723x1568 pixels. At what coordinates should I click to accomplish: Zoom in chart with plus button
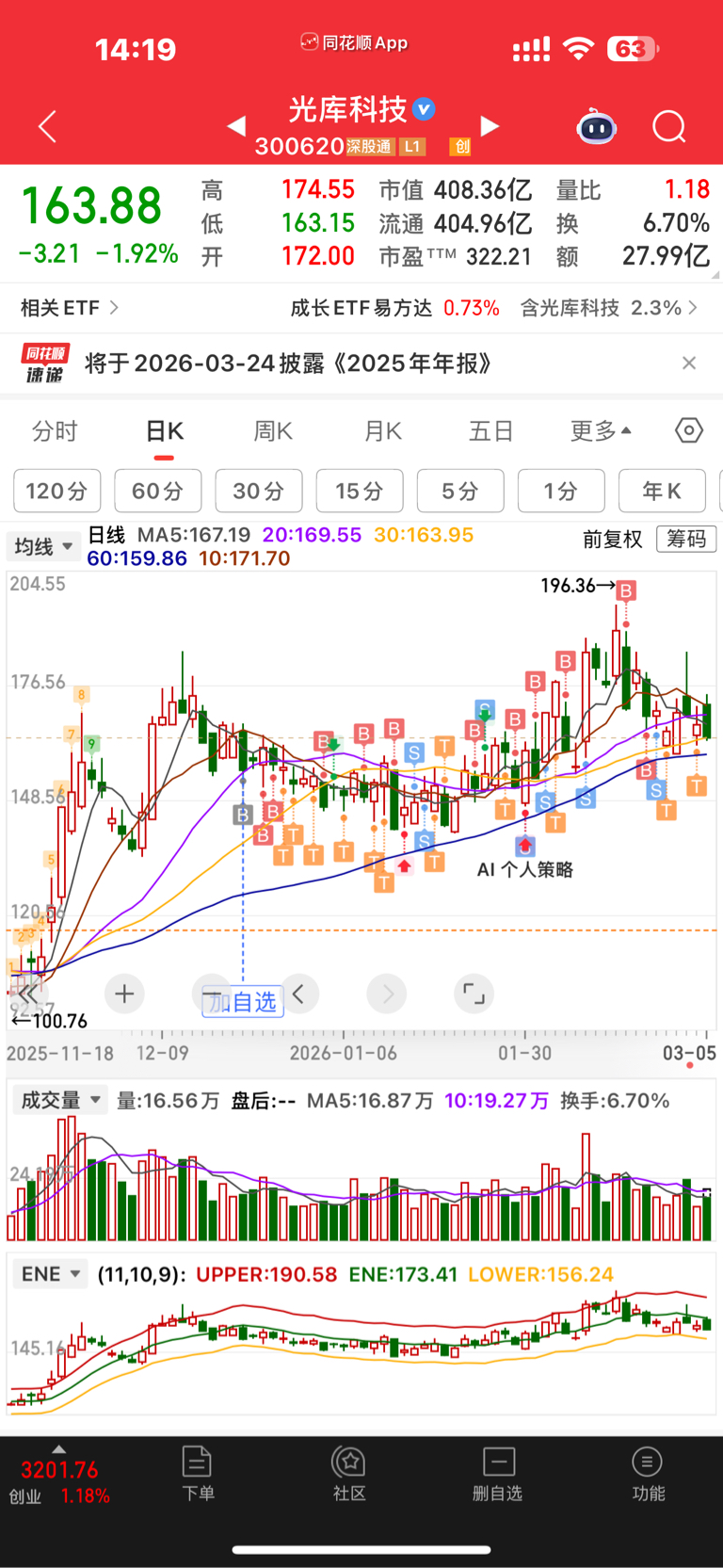tap(124, 994)
